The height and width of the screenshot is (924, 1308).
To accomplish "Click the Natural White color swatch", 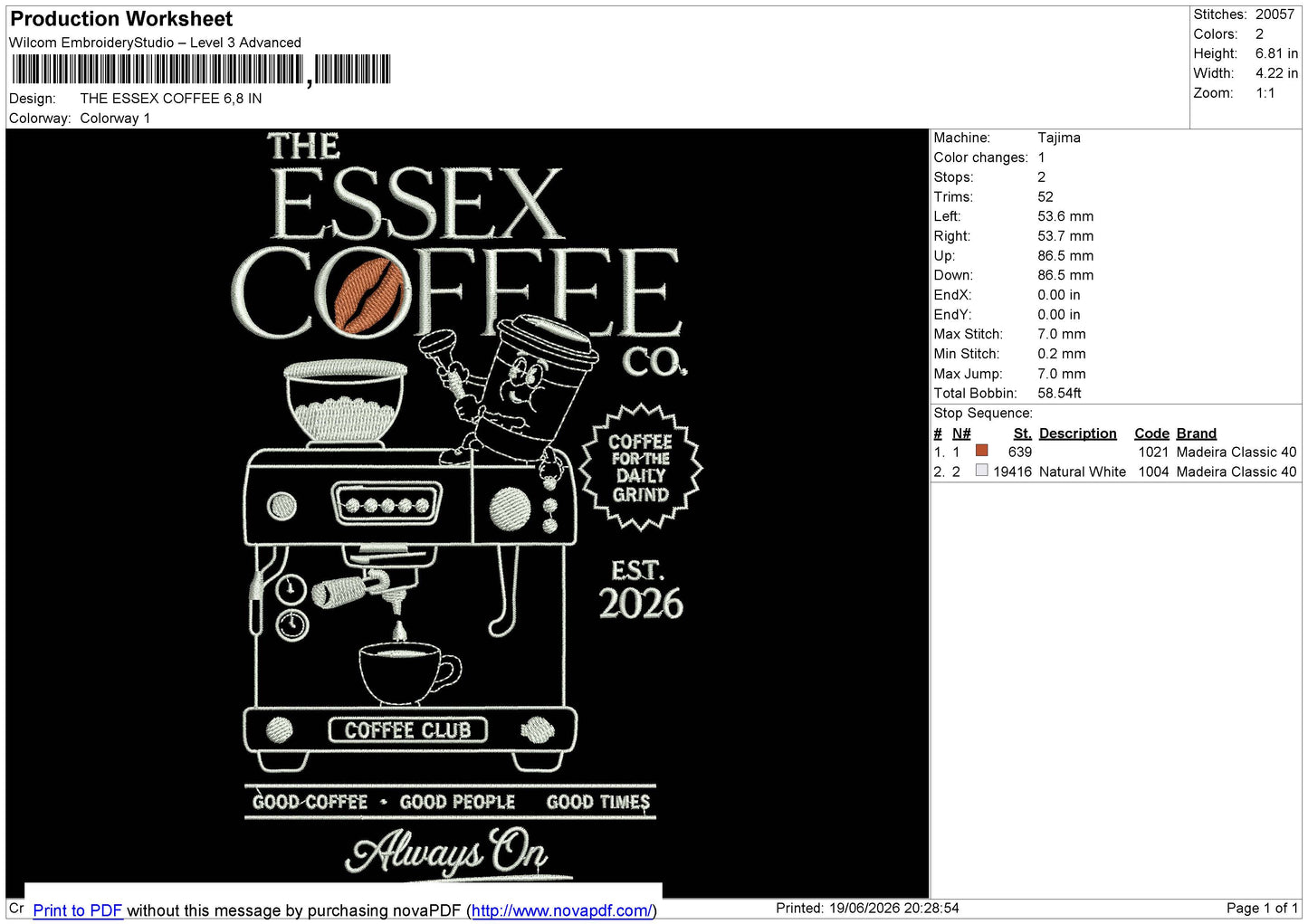I will click(x=982, y=471).
